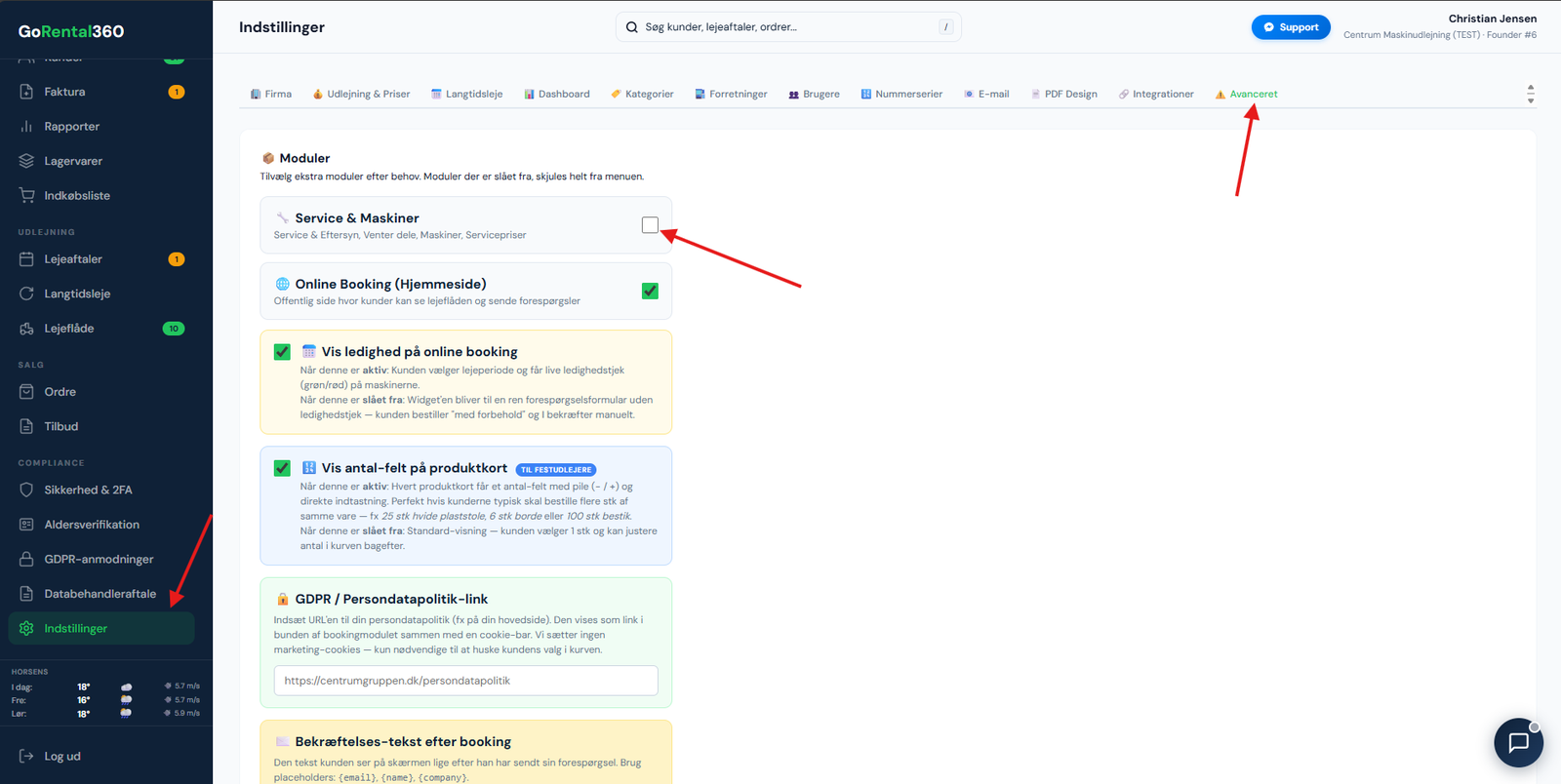This screenshot has width=1561, height=784.
Task: Switch to the Dashboard tab
Action: 556,95
